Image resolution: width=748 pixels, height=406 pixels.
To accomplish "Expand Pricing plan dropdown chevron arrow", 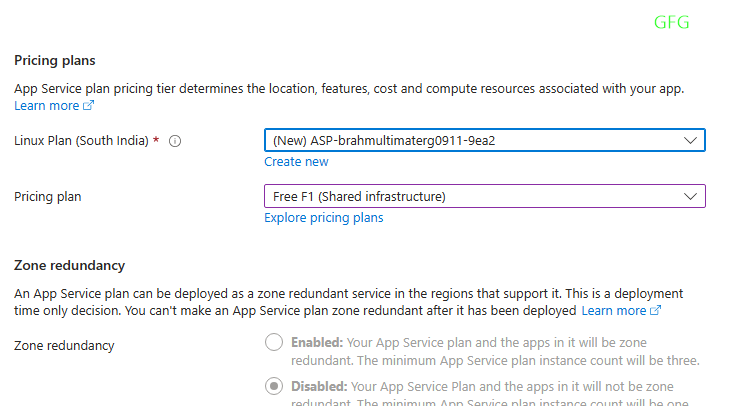I will tap(690, 196).
